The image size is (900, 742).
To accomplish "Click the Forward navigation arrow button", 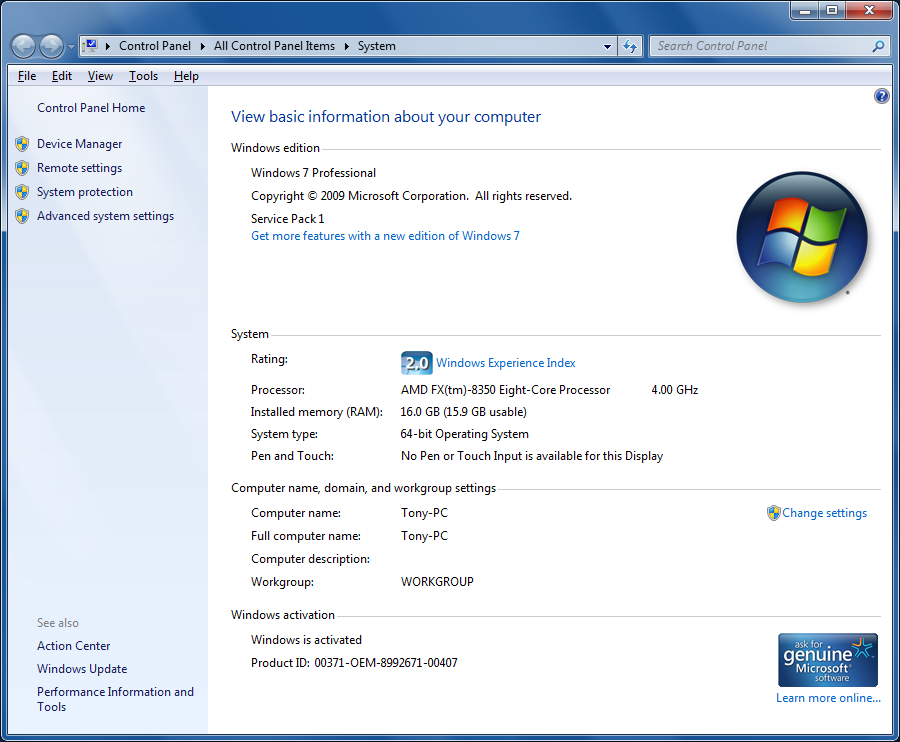I will [51, 46].
